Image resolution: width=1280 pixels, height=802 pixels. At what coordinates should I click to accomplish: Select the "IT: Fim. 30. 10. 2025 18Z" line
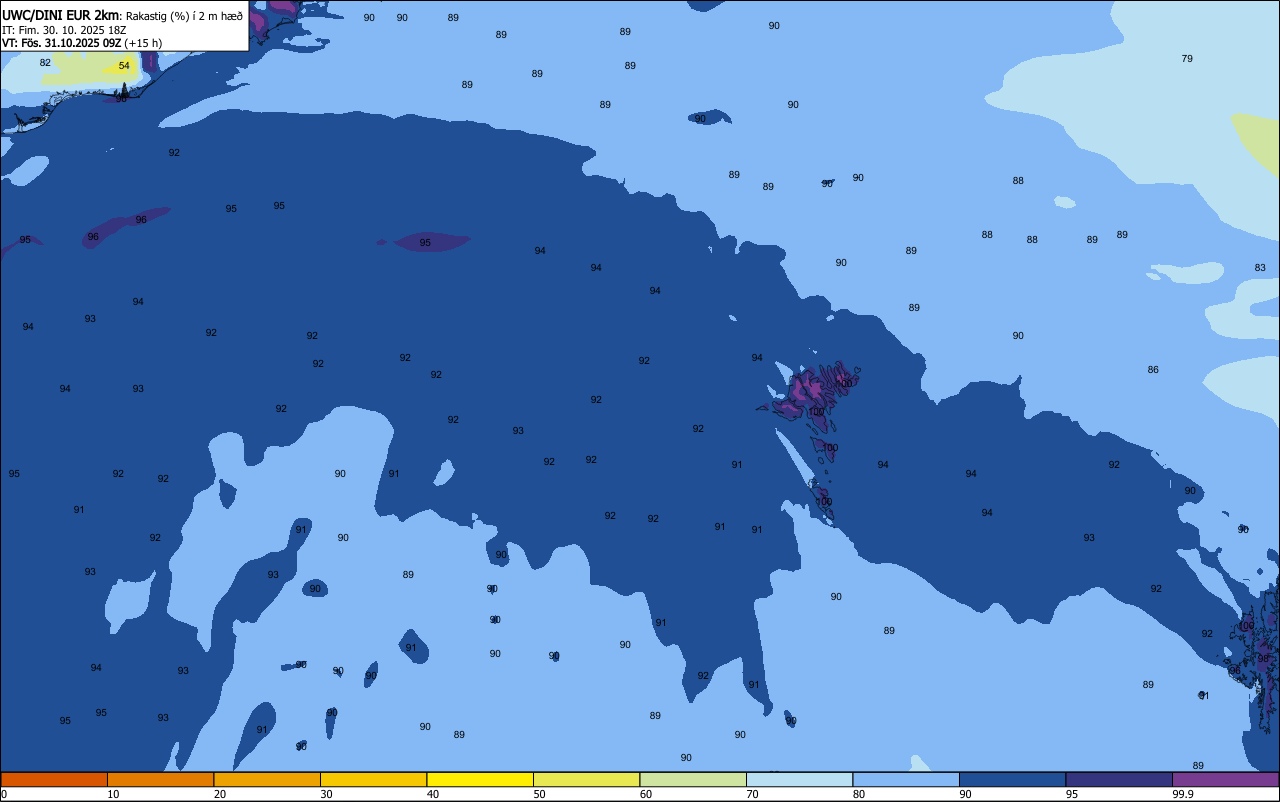click(64, 30)
